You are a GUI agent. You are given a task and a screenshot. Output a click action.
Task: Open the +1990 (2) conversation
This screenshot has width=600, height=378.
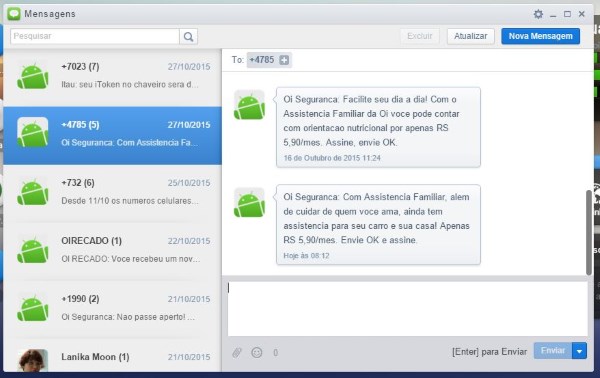[x=112, y=310]
